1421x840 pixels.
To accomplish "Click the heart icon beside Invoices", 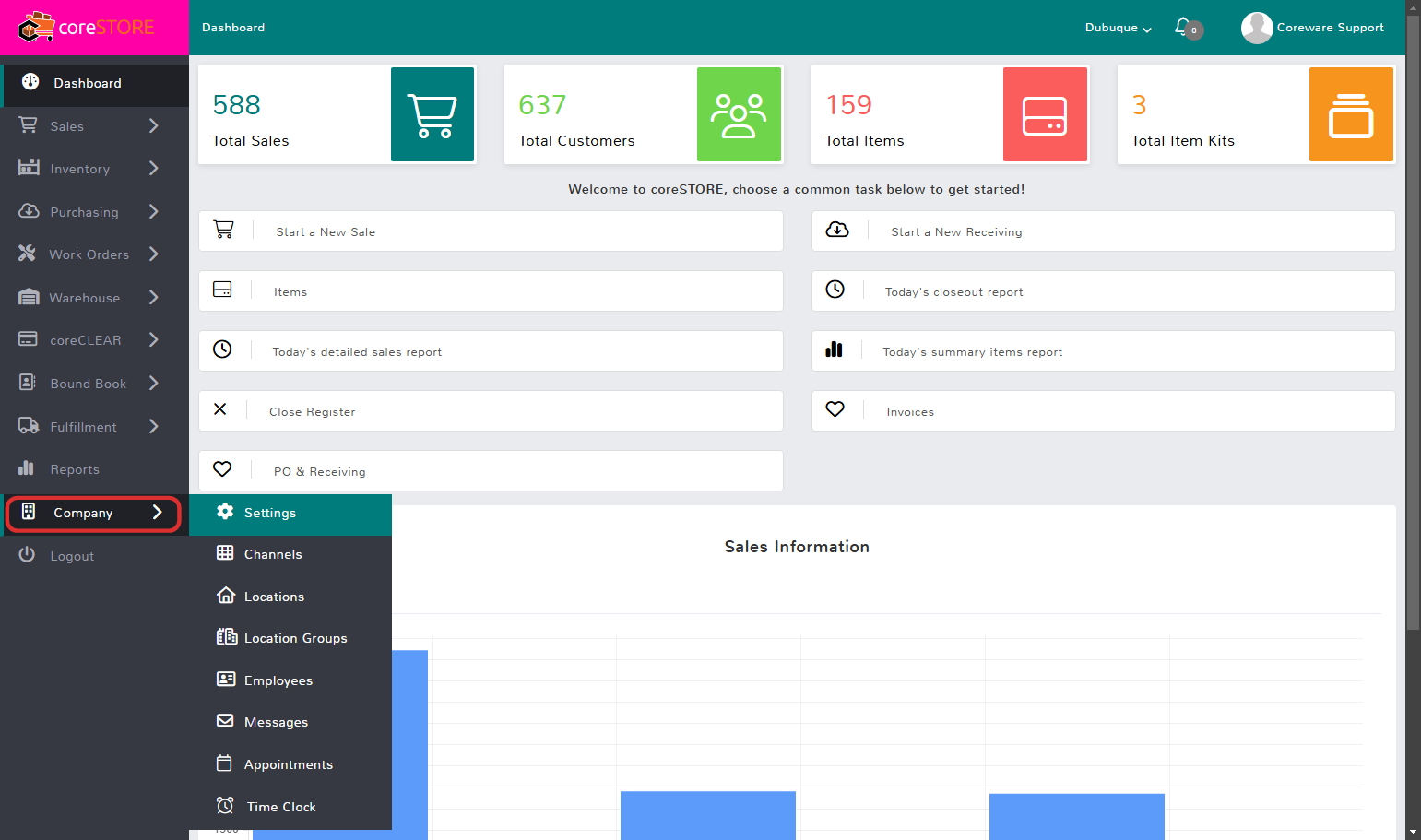I will (835, 409).
